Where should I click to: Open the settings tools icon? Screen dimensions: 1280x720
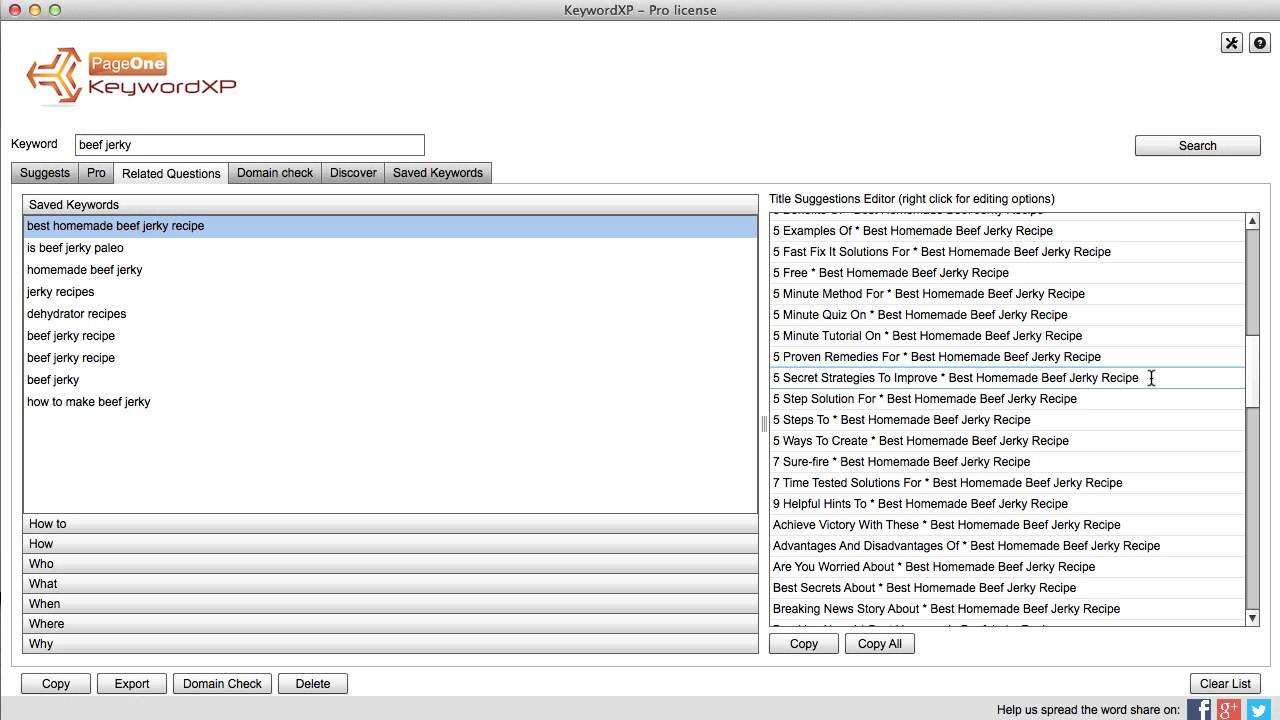tap(1232, 43)
